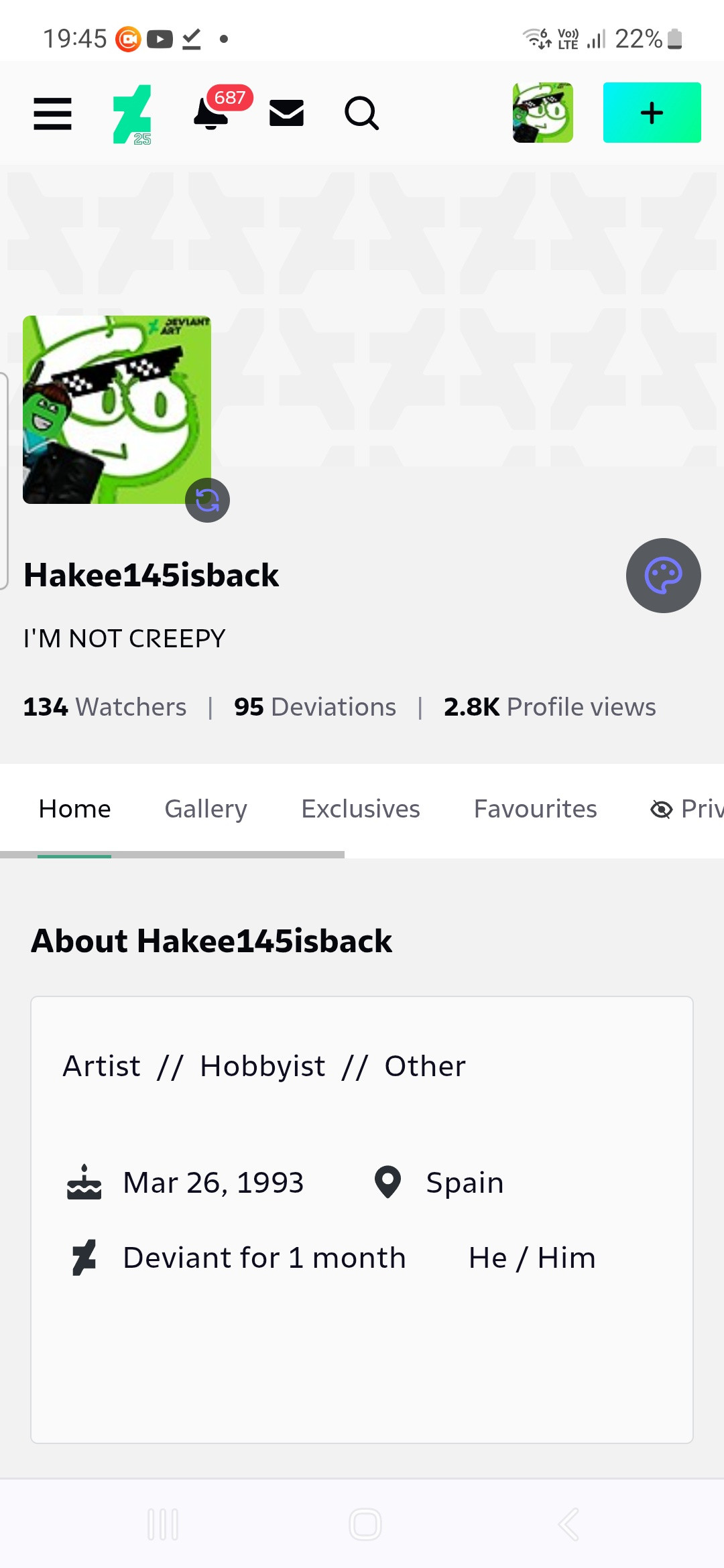Open the palette customize profile button

tap(664, 576)
